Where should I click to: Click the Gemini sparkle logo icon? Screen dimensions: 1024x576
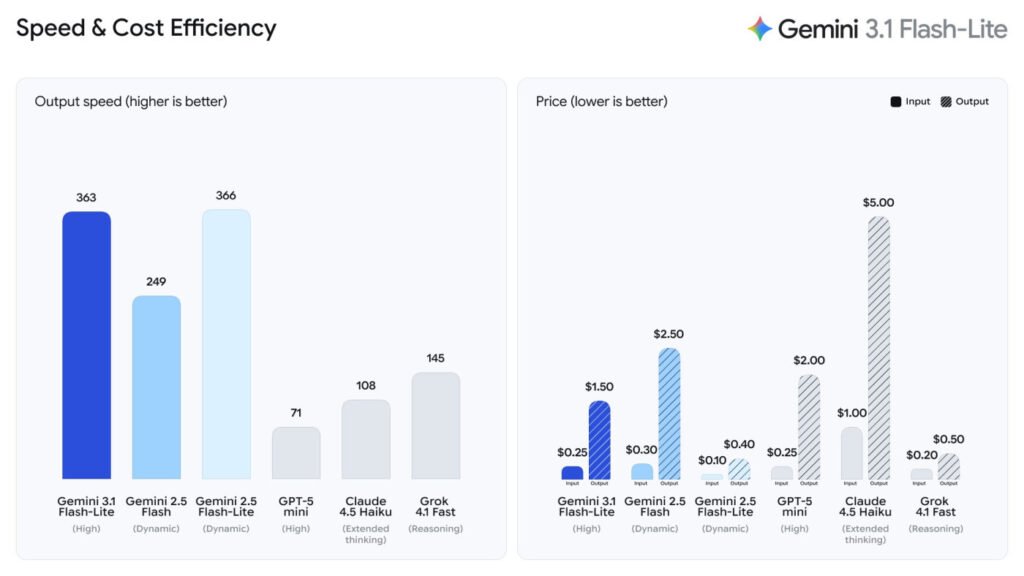pos(760,29)
